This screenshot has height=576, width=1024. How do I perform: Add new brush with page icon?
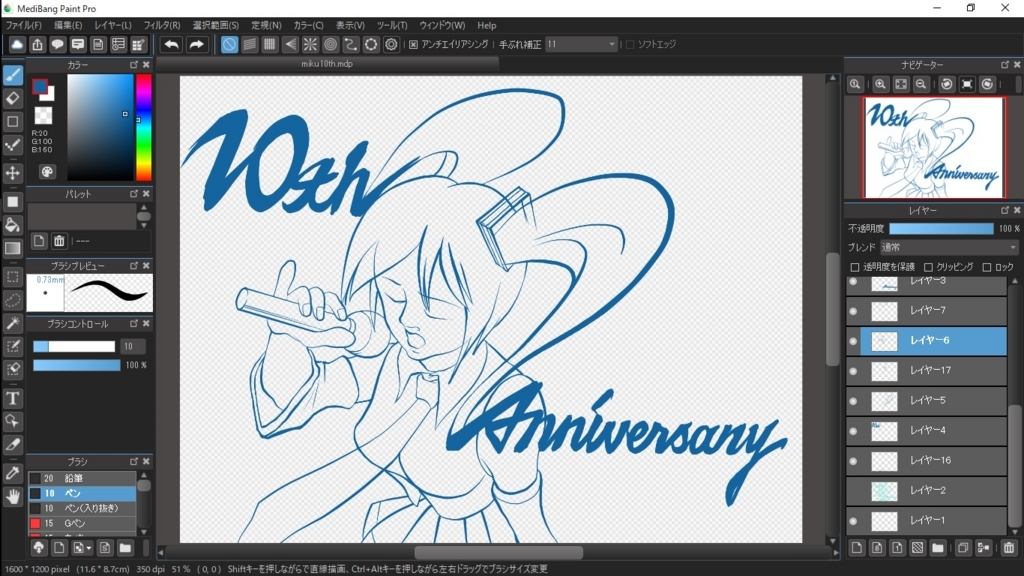click(x=59, y=548)
